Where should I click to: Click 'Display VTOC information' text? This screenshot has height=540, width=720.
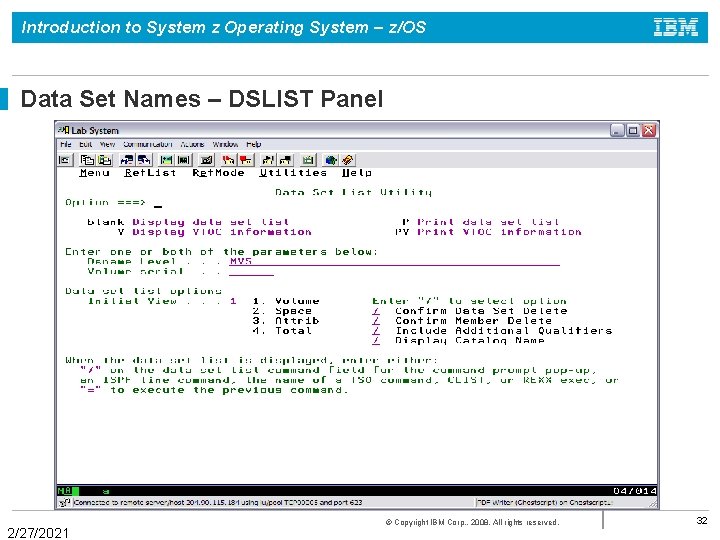click(x=222, y=232)
